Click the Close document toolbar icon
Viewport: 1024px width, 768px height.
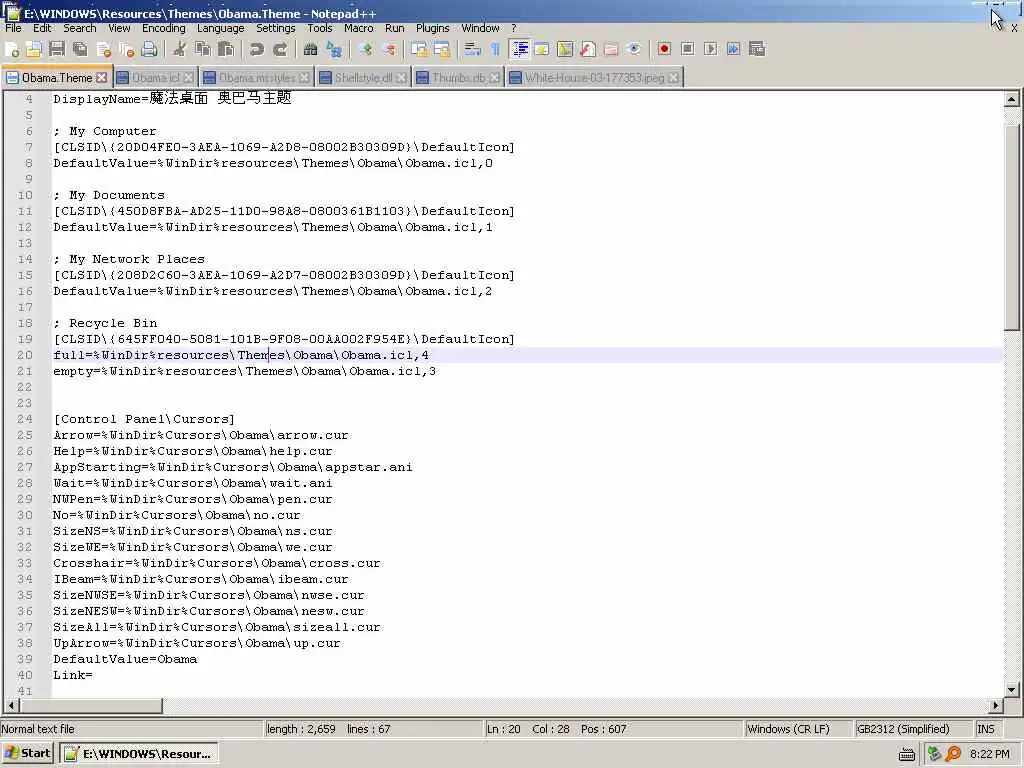point(103,49)
